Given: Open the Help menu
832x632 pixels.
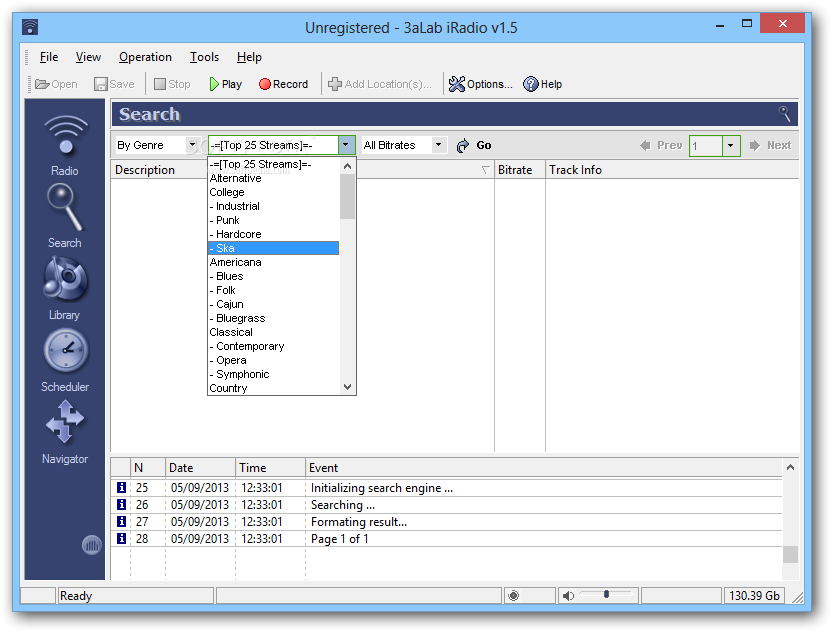Looking at the screenshot, I should (249, 57).
